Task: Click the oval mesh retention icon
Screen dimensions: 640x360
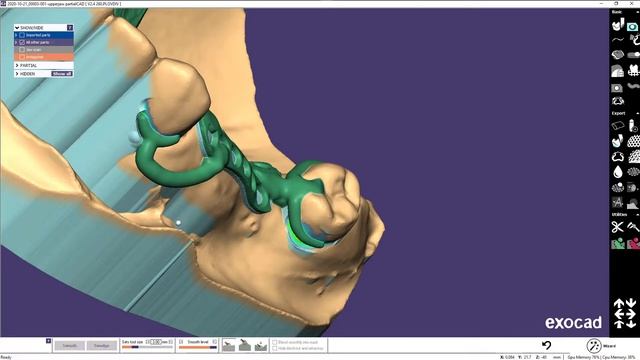Action: click(x=633, y=172)
